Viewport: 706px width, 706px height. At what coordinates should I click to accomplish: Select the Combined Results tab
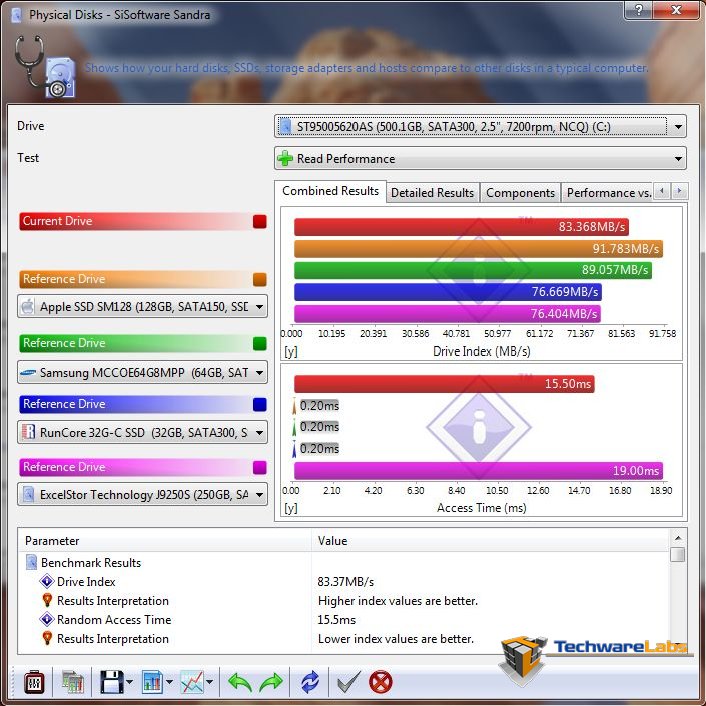pyautogui.click(x=330, y=191)
